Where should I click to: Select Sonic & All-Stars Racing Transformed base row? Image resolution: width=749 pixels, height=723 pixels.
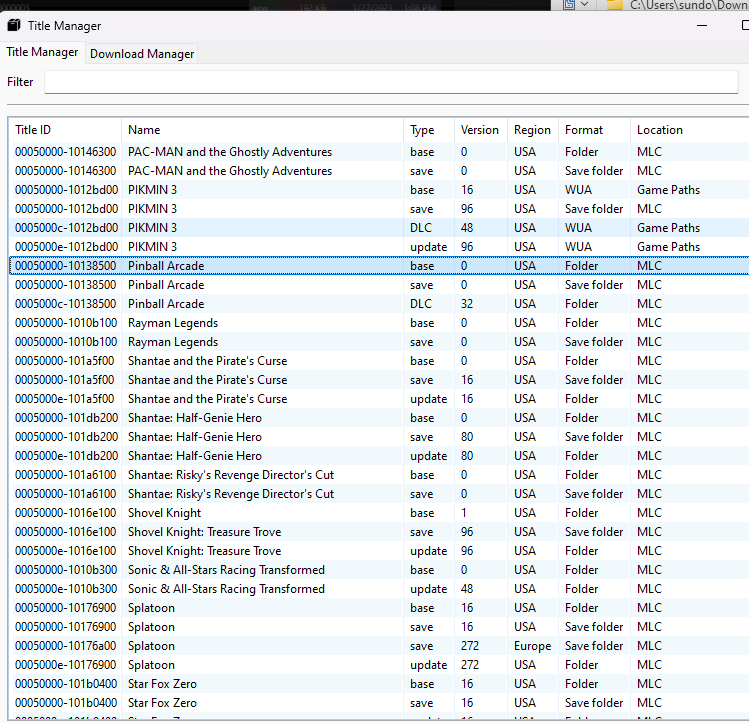pyautogui.click(x=379, y=570)
